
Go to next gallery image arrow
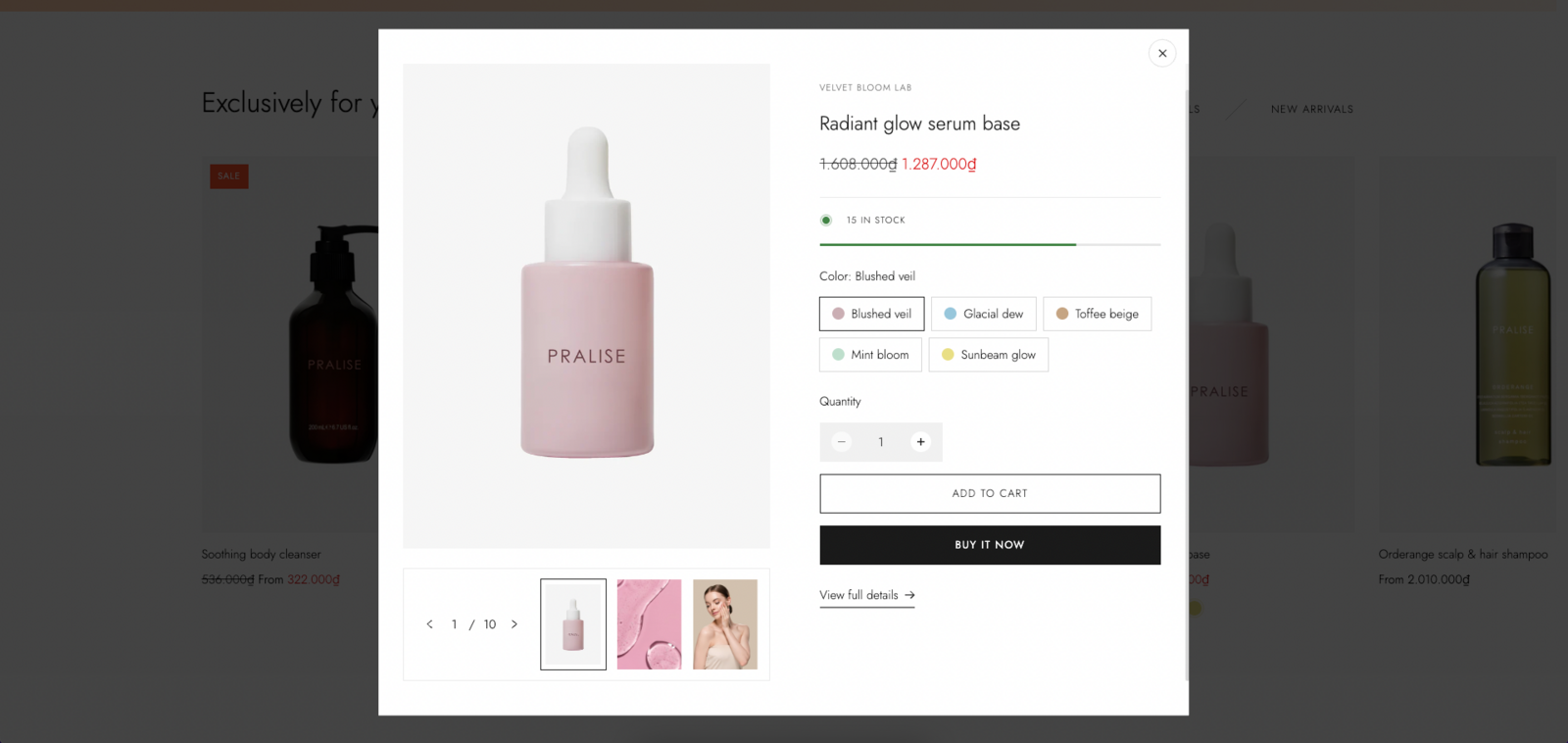514,624
